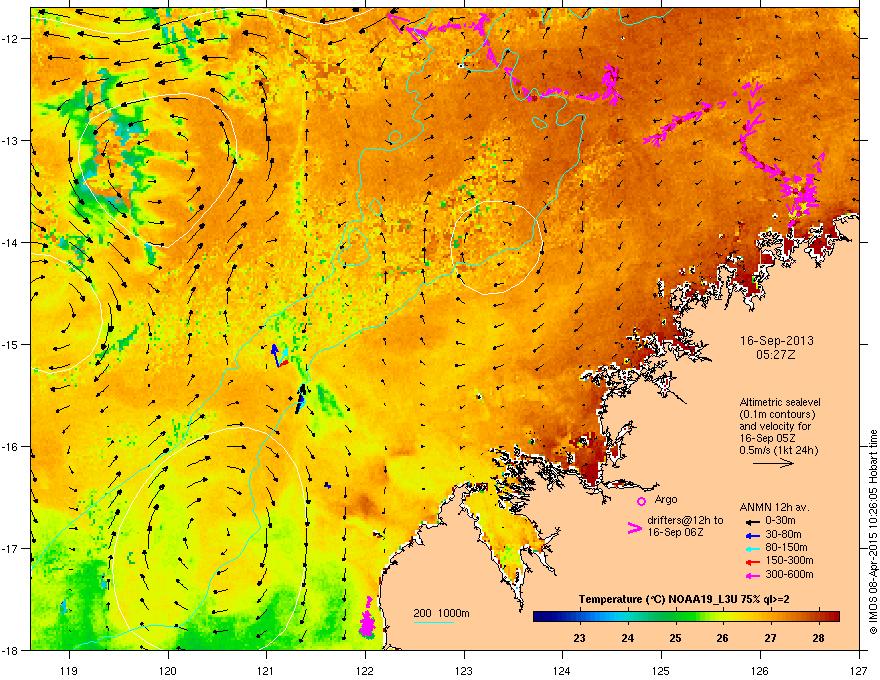This screenshot has height=680, width=880.
Task: Click the black 0-30m legend arrow
Action: pyautogui.click(x=751, y=522)
